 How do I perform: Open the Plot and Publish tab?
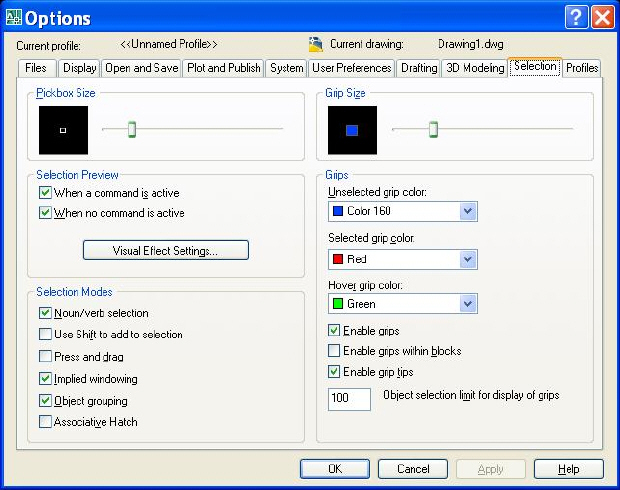click(224, 68)
